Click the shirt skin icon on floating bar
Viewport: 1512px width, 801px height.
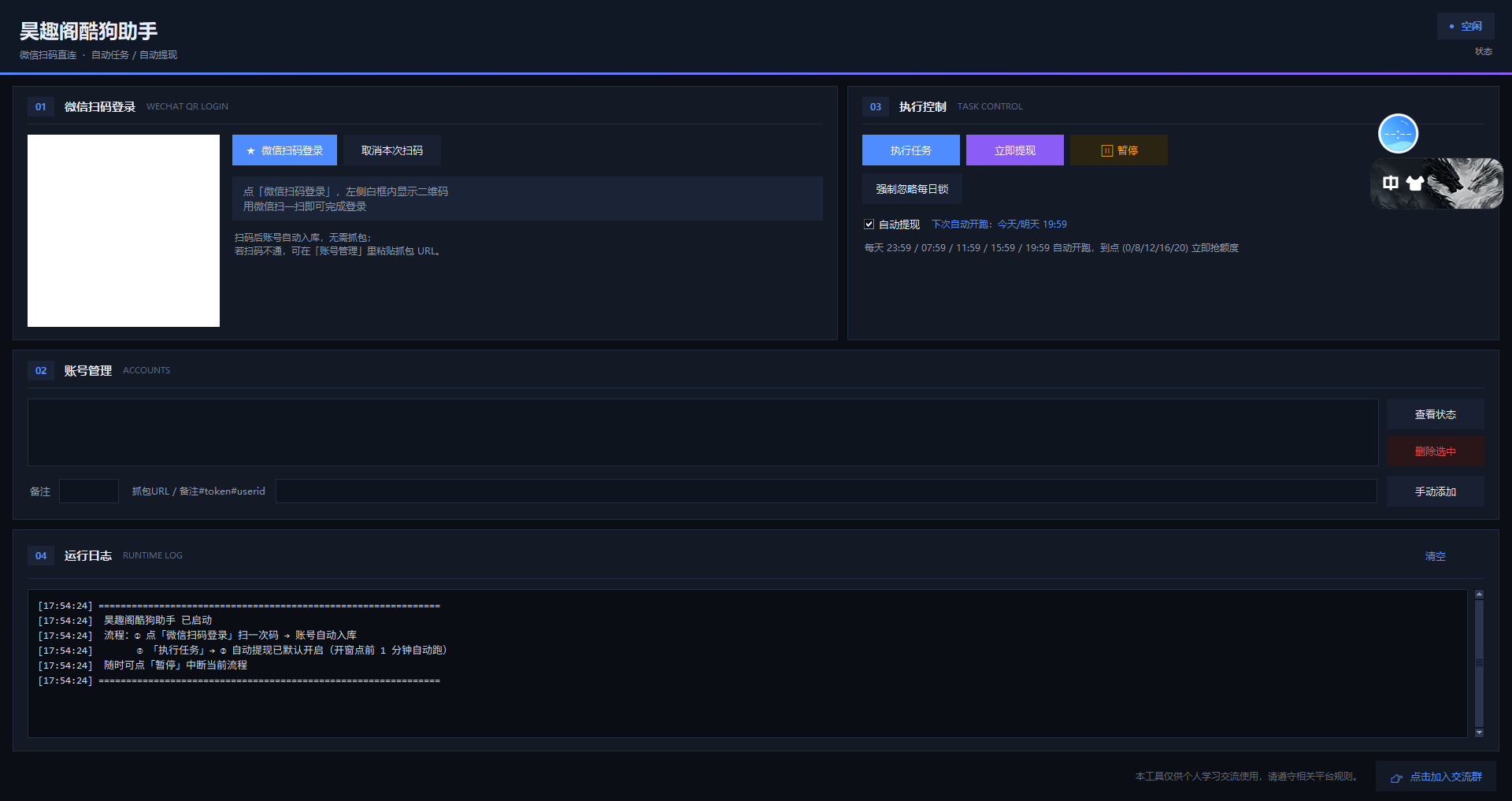[1415, 184]
